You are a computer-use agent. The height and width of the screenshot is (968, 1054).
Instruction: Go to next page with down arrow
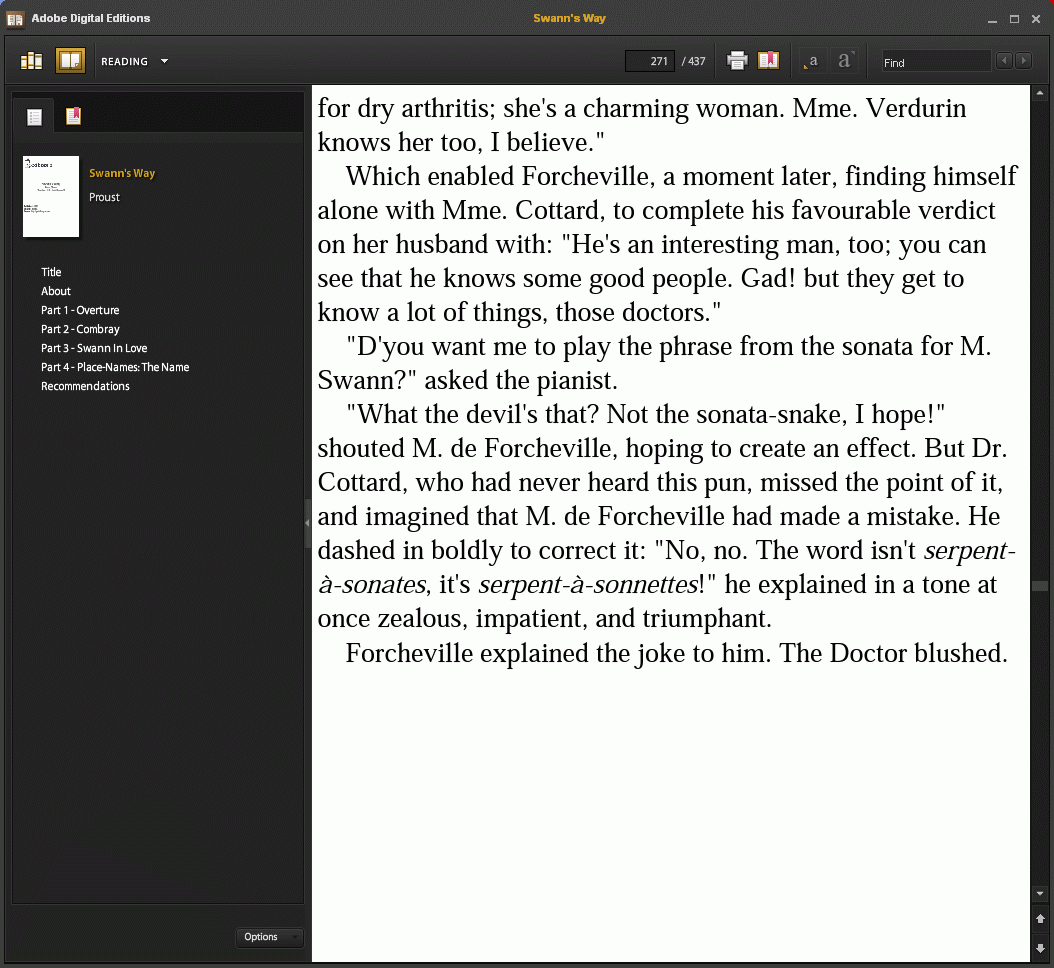point(1040,948)
